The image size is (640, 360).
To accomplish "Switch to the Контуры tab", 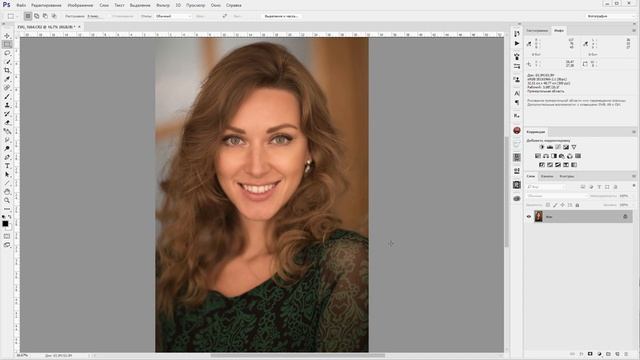I will [567, 176].
